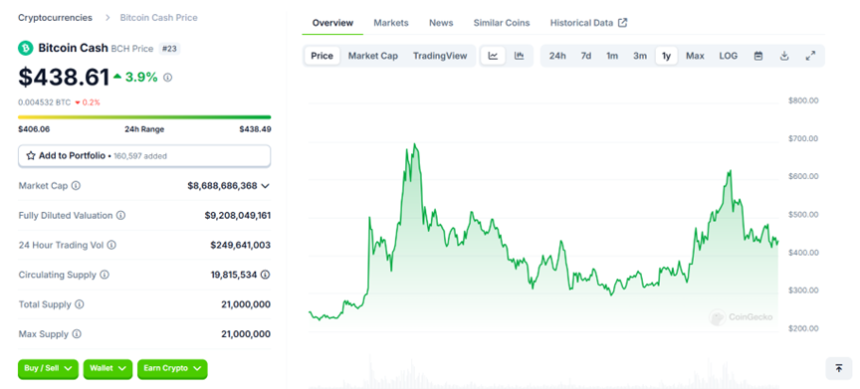Switch to the Markets tab
Viewport: 860px width, 389px height.
[391, 23]
